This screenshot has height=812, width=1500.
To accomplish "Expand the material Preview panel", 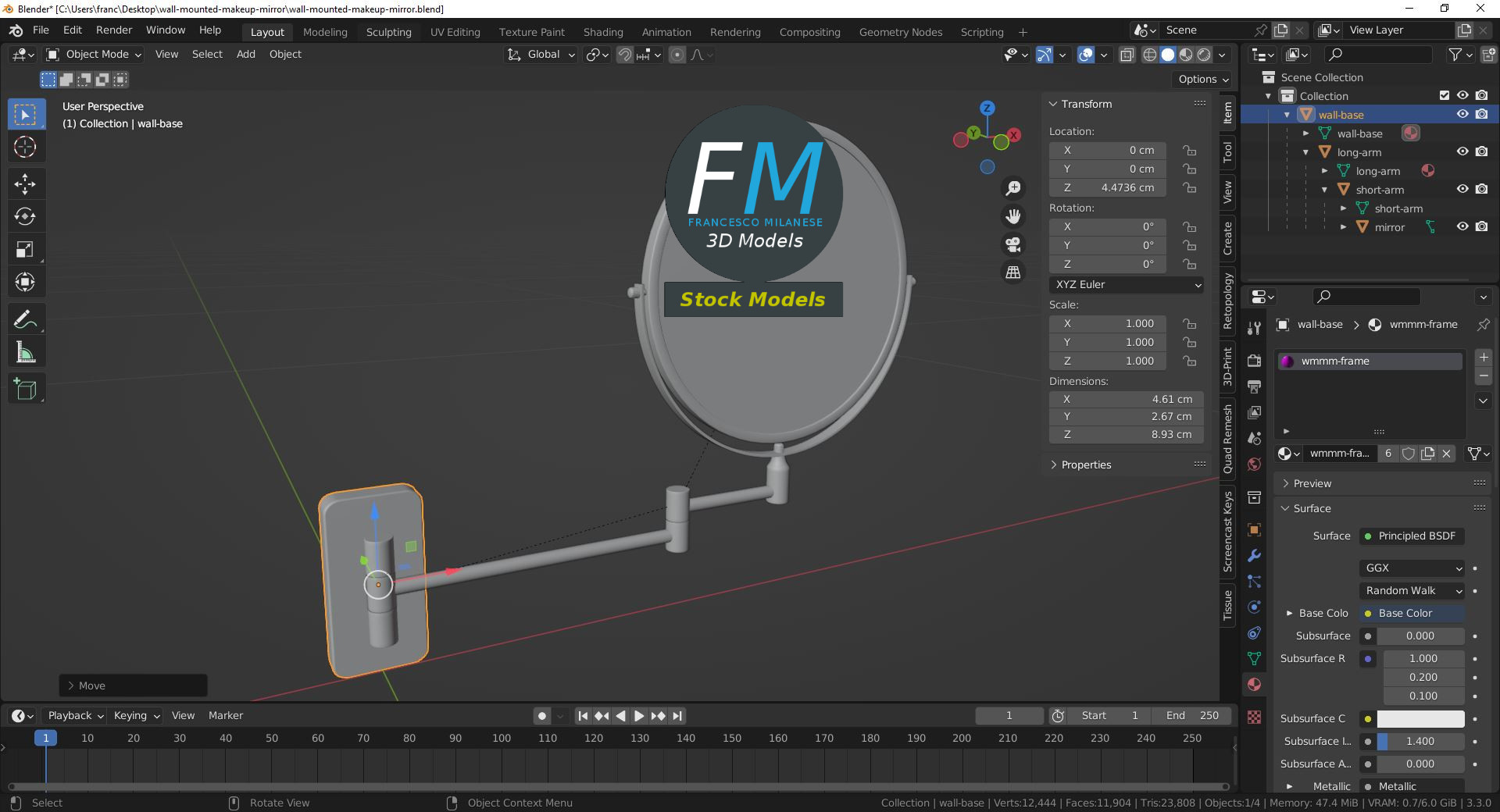I will click(1312, 484).
